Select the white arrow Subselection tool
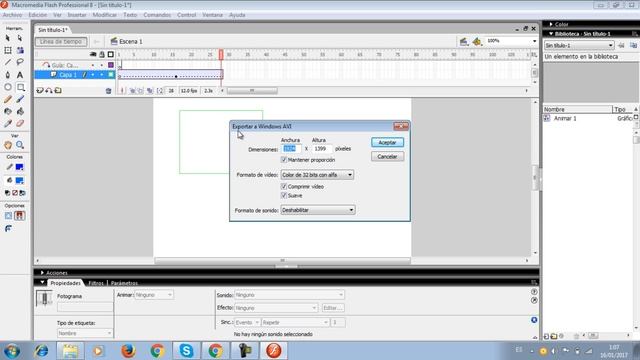The height and width of the screenshot is (360, 640). coord(20,38)
